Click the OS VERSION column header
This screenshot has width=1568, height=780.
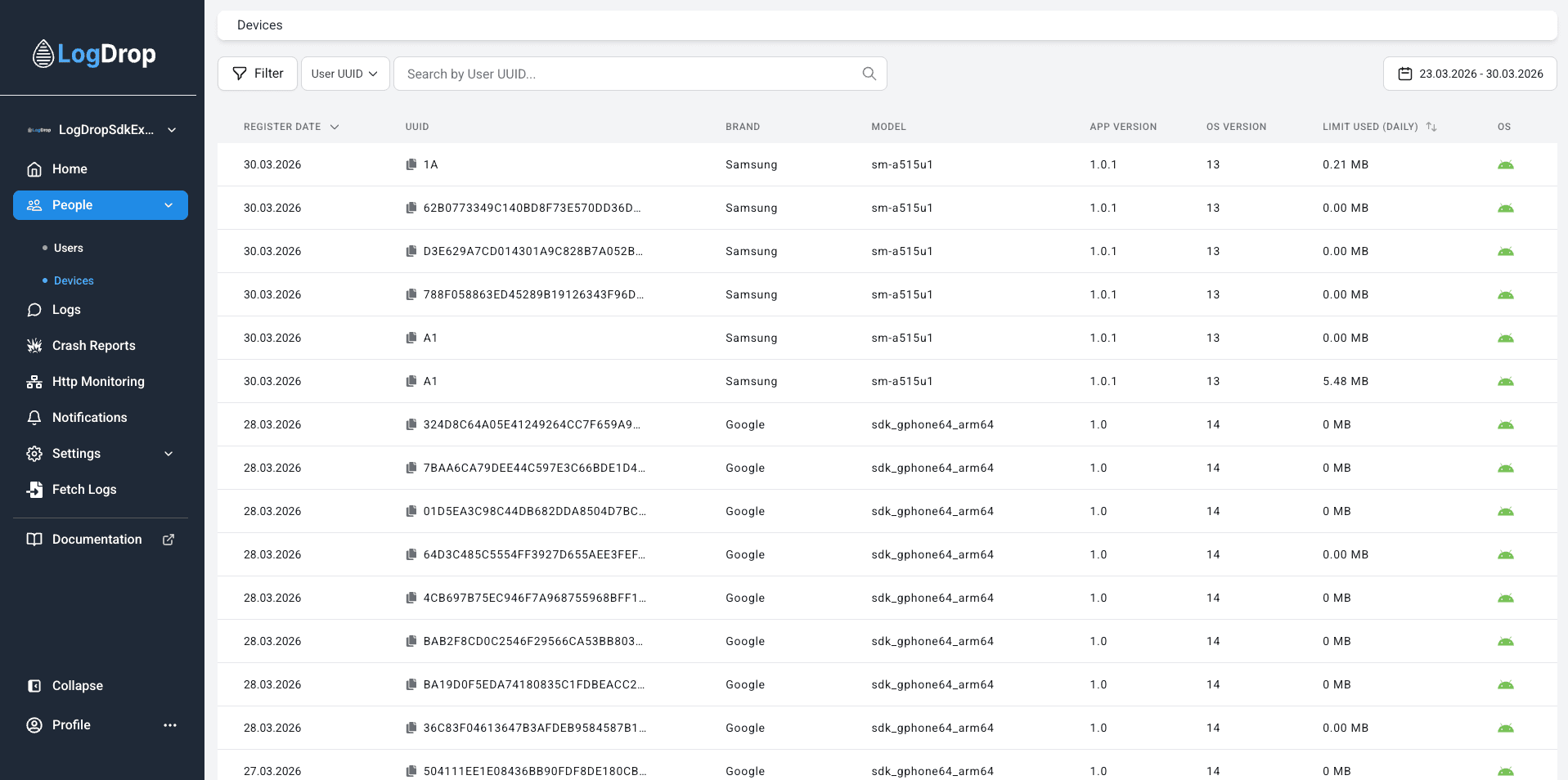[x=1236, y=127]
